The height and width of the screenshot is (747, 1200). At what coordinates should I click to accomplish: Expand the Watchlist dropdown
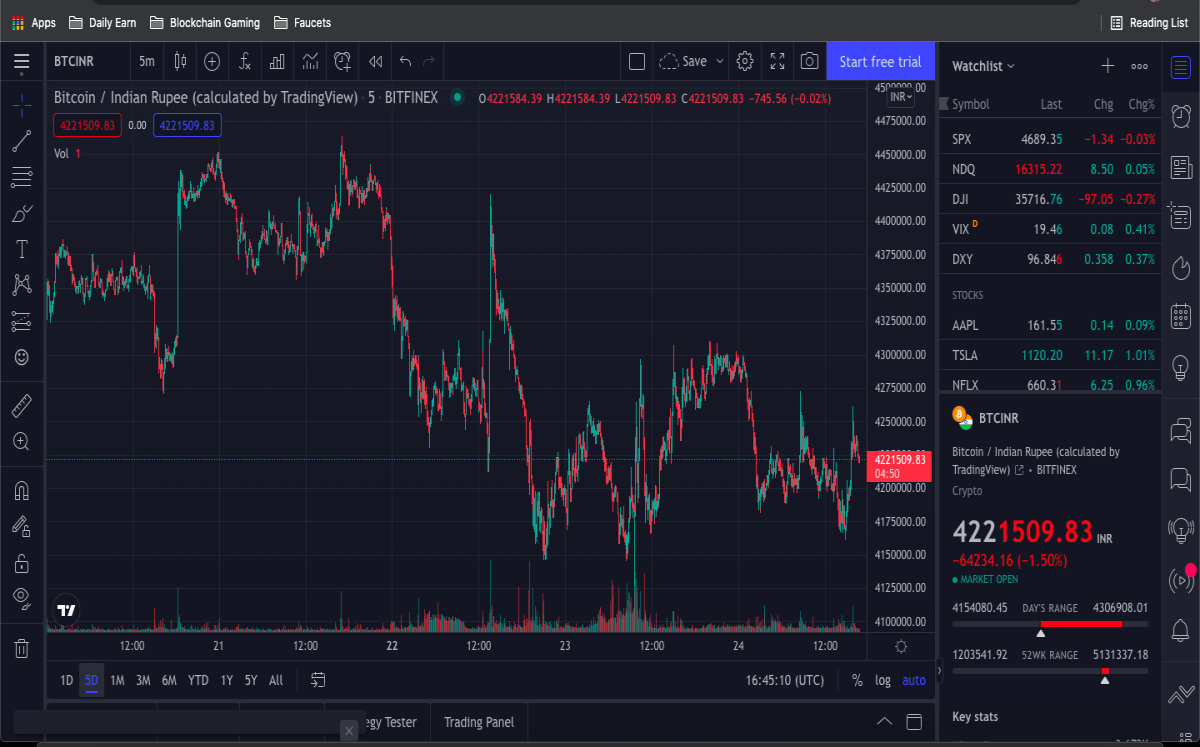click(983, 66)
